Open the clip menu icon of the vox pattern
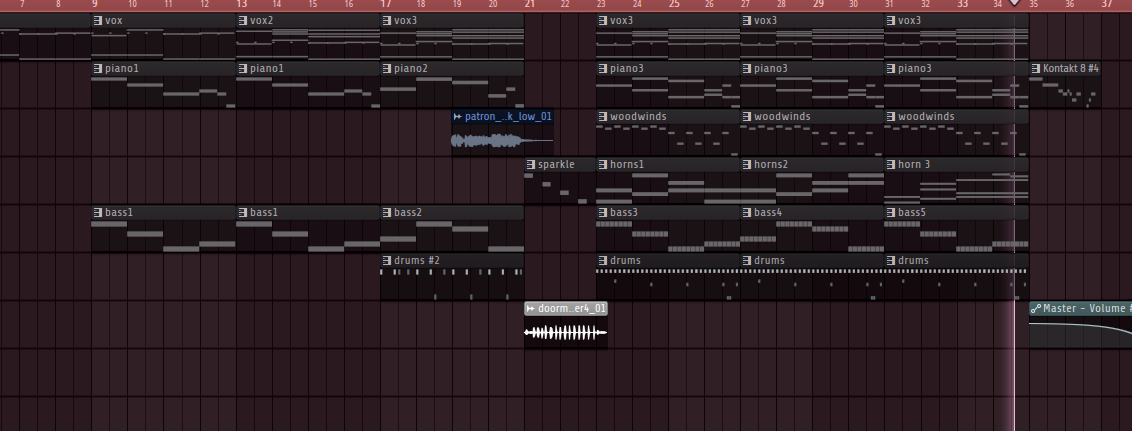The height and width of the screenshot is (431, 1132). pyautogui.click(x=97, y=20)
